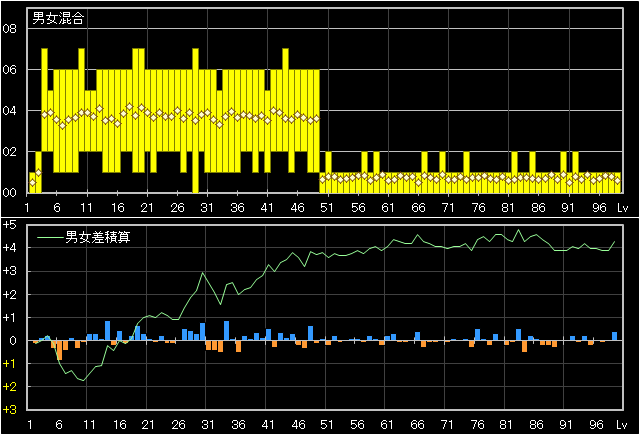Image resolution: width=640 pixels, height=435 pixels.
Task: Pick level 6 tick under 男女差積算 chart
Action: [59, 425]
